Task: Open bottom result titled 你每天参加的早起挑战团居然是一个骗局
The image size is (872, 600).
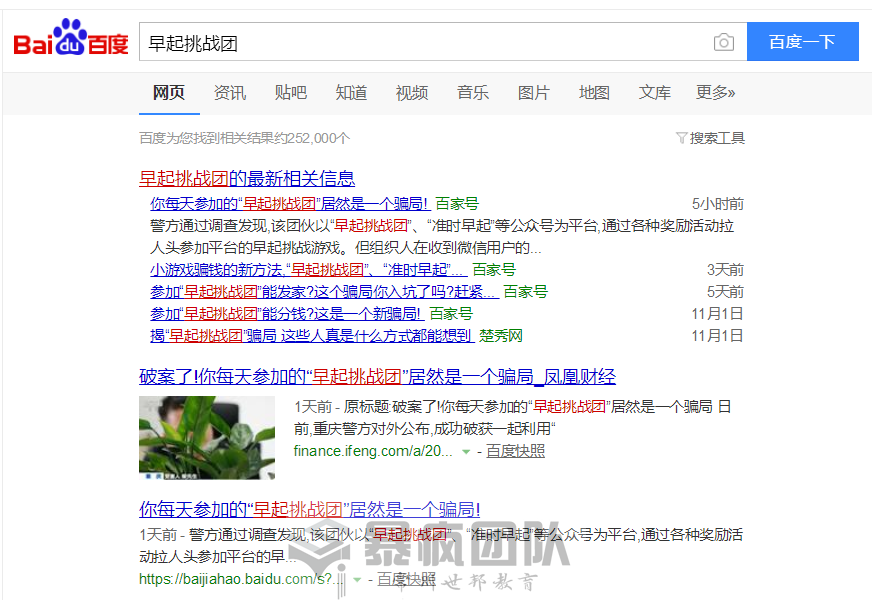Action: click(310, 509)
